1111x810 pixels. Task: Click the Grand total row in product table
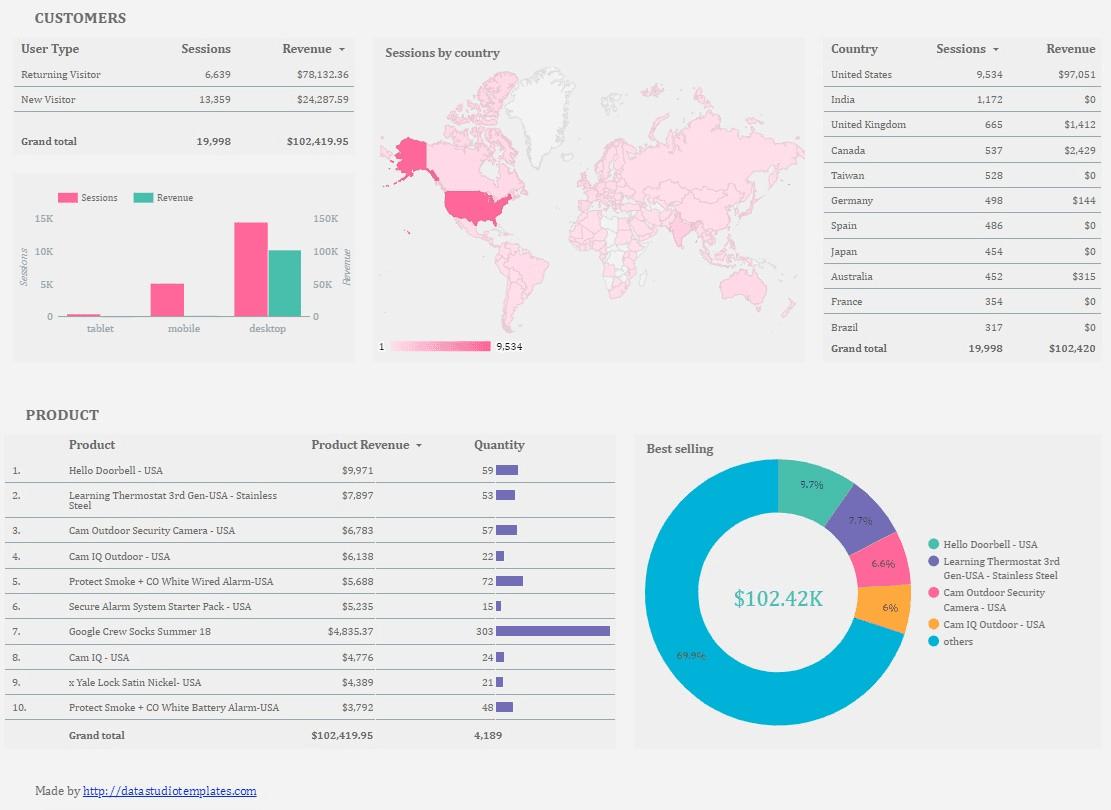[x=97, y=735]
